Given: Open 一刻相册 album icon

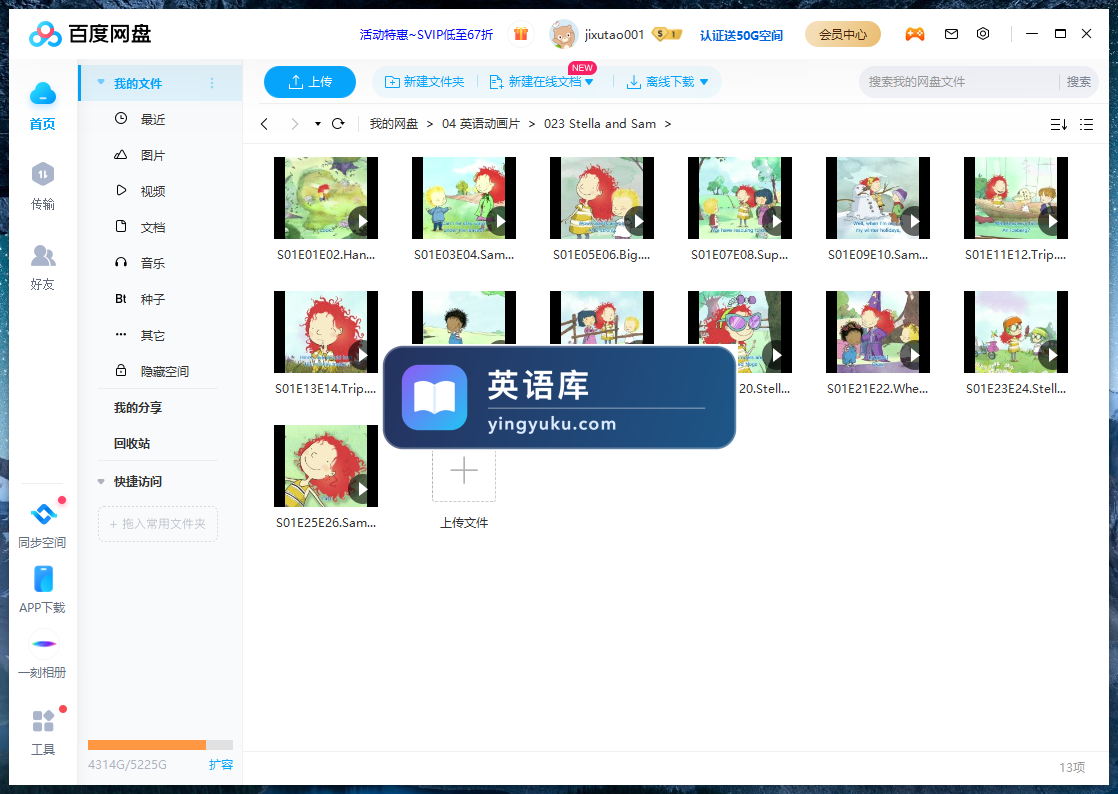Looking at the screenshot, I should pos(43,644).
